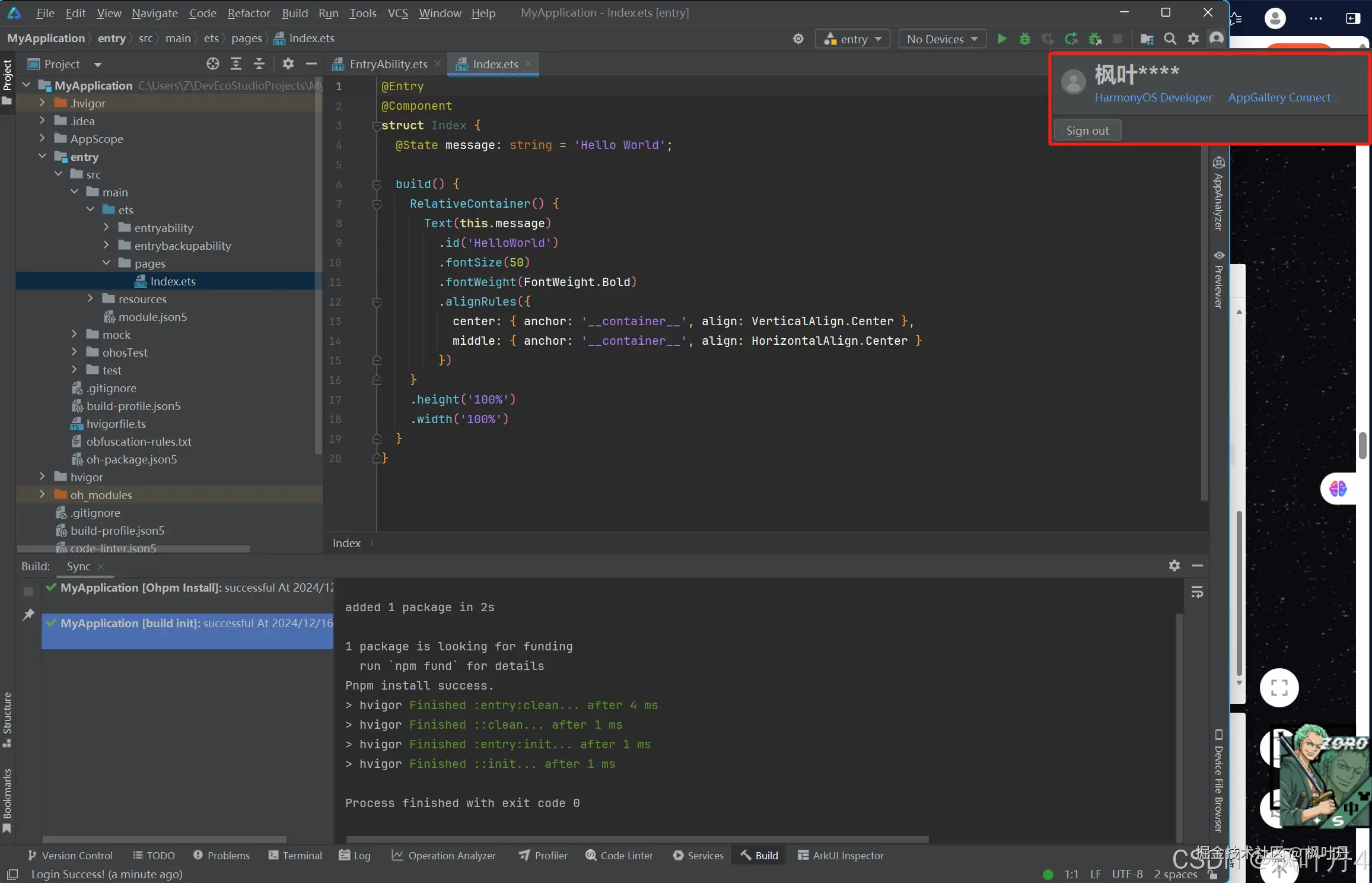
Task: Open IDE settings gear in toolbar
Action: [x=1193, y=39]
